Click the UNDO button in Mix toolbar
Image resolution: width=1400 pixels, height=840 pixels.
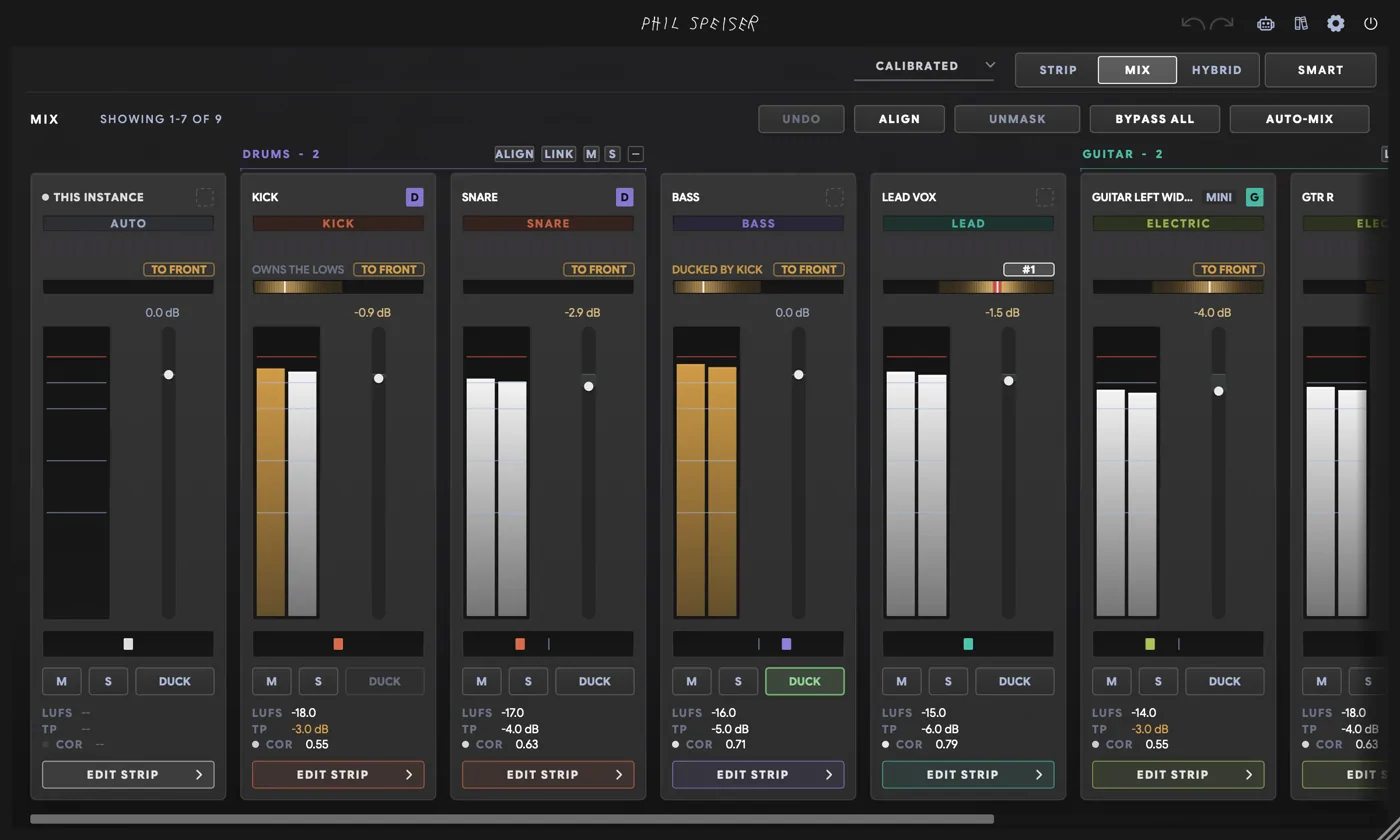click(801, 119)
